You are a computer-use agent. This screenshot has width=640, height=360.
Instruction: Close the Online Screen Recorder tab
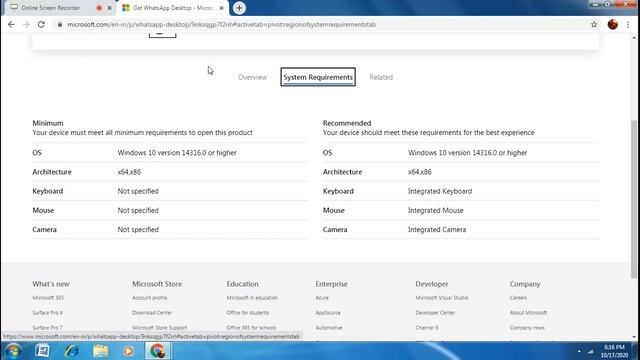109,8
